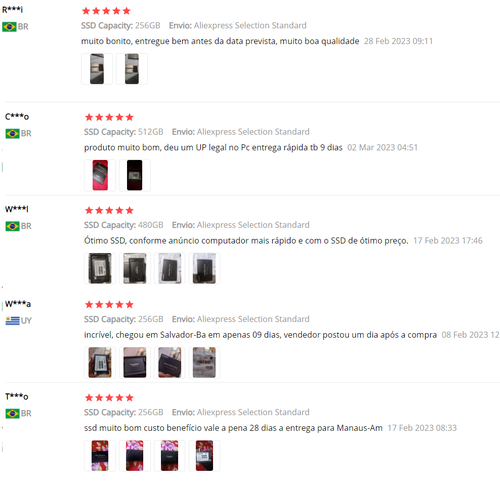Click Brazil flag icon next to R***i
This screenshot has height=483, width=500.
coord(9,27)
